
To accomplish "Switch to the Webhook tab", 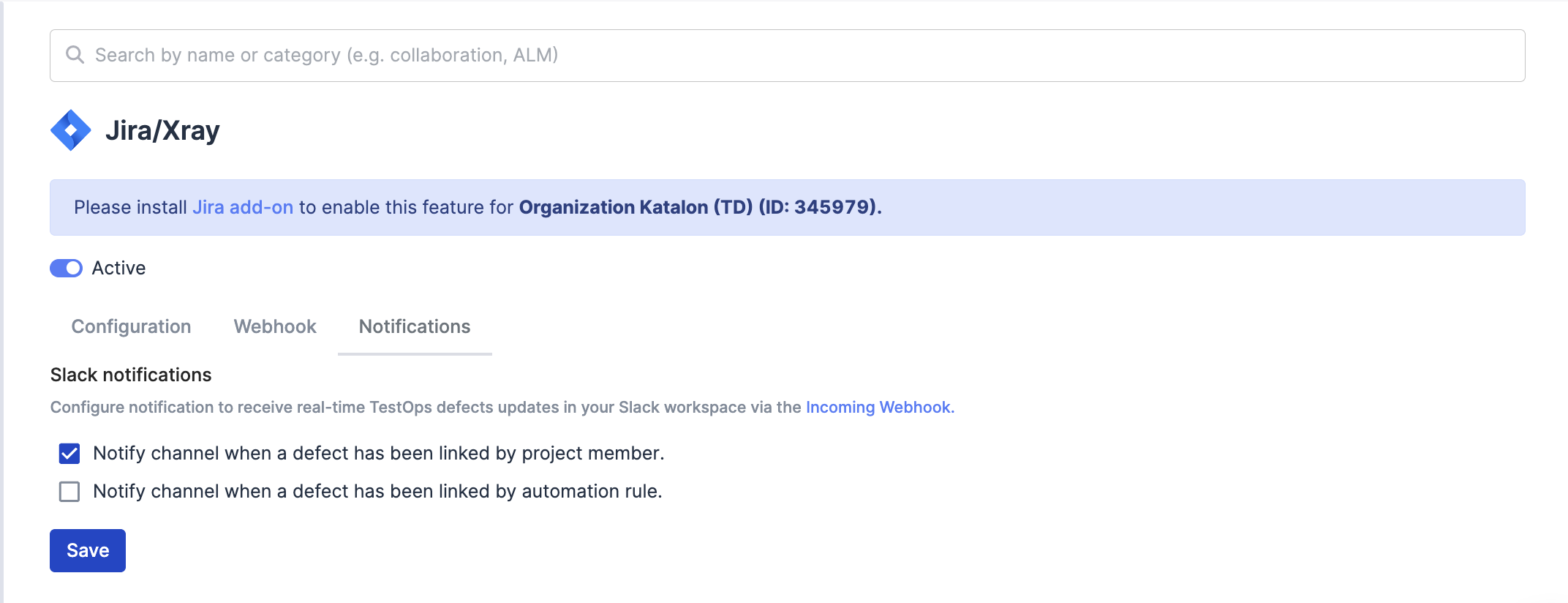I will tap(275, 326).
